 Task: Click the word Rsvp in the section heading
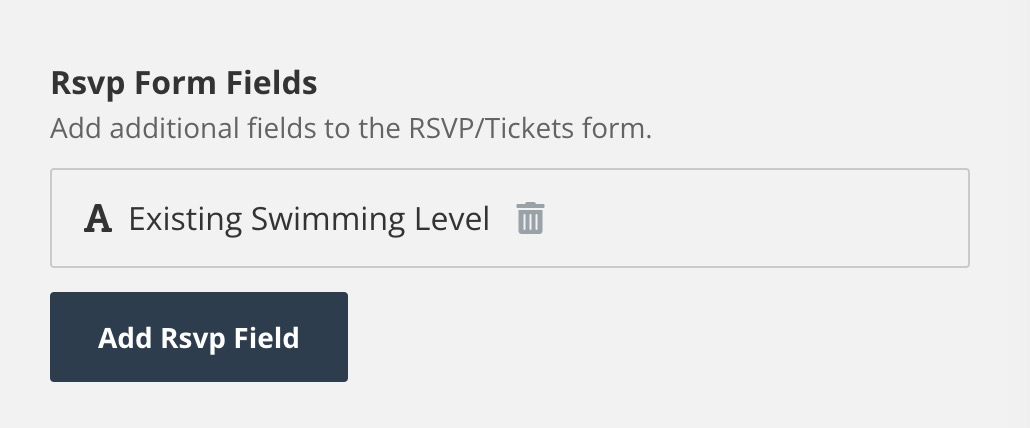point(87,84)
